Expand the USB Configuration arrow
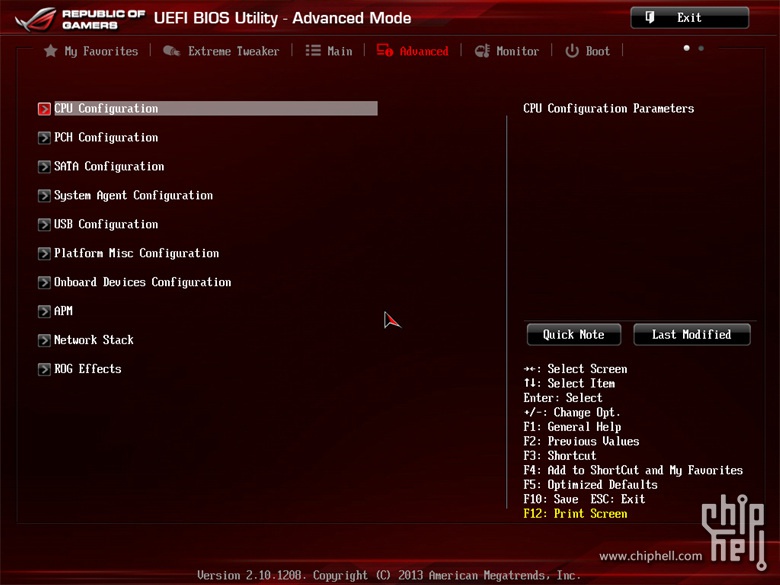 [x=44, y=224]
